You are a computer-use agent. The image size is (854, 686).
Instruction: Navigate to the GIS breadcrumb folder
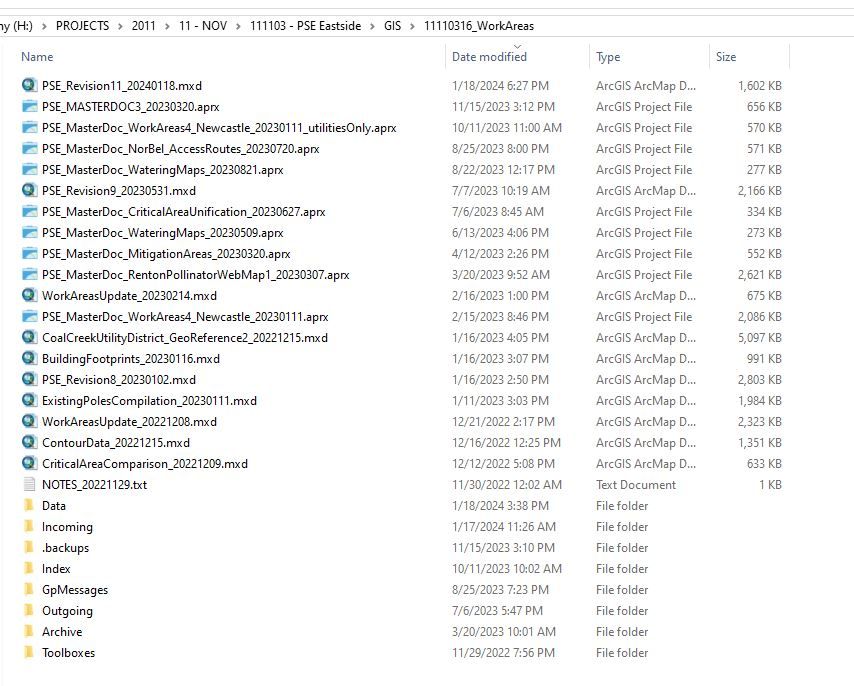(392, 26)
